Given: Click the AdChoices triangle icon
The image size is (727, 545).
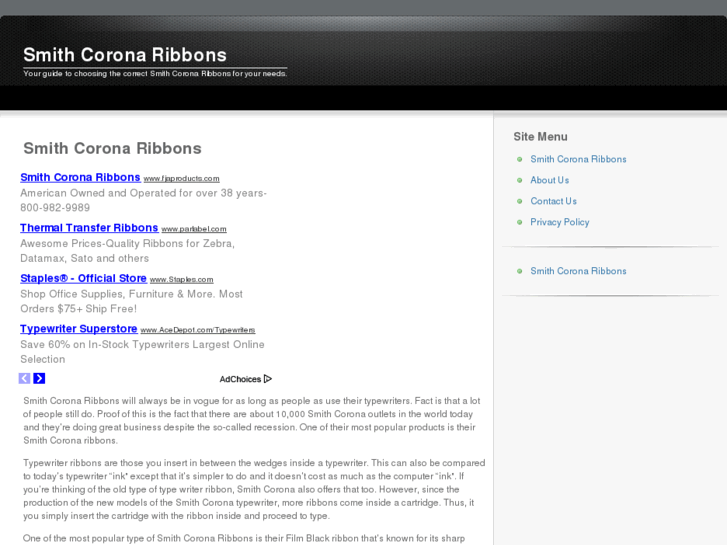Looking at the screenshot, I should tap(268, 379).
